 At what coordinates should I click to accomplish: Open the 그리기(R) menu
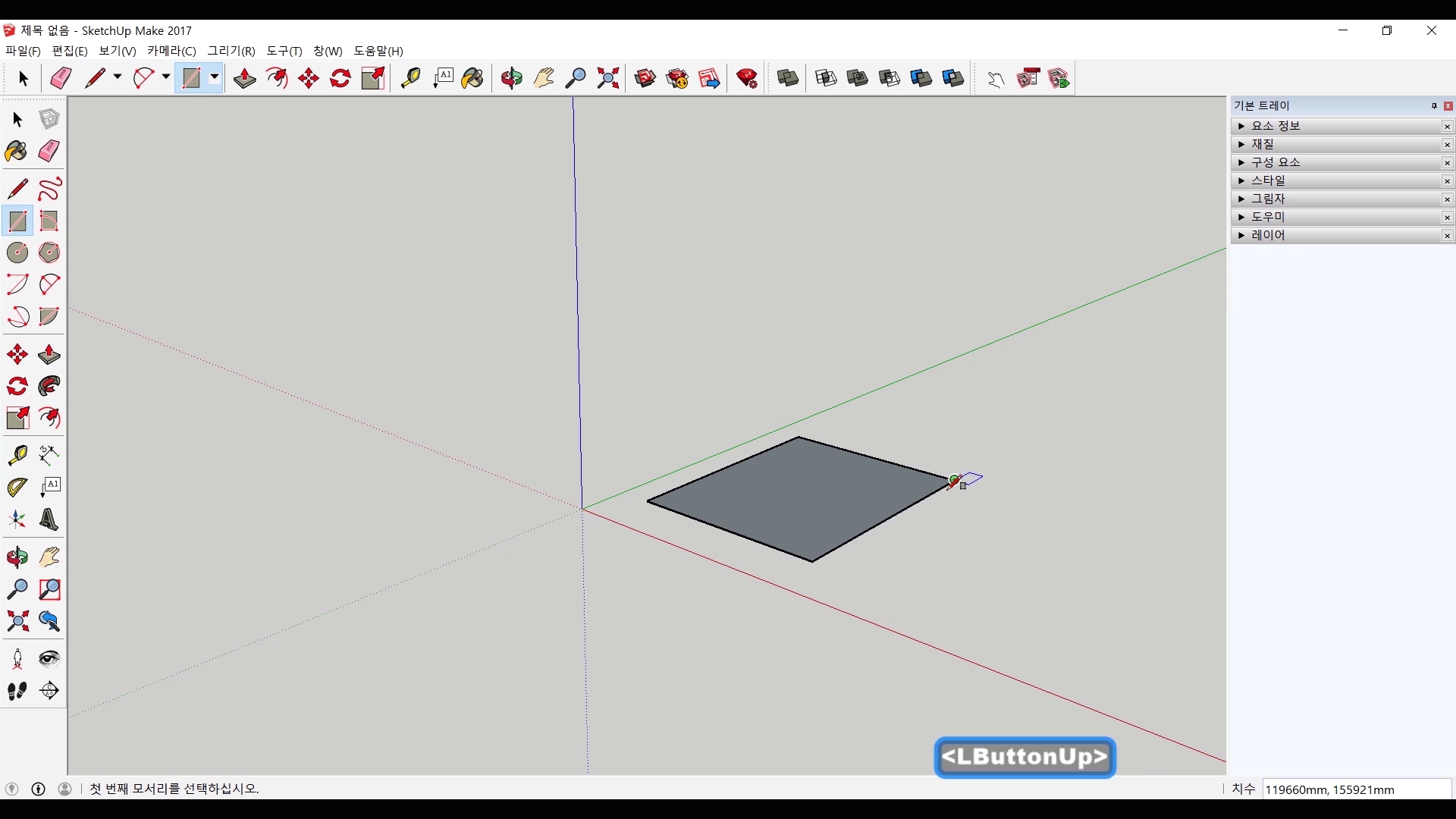coord(231,51)
